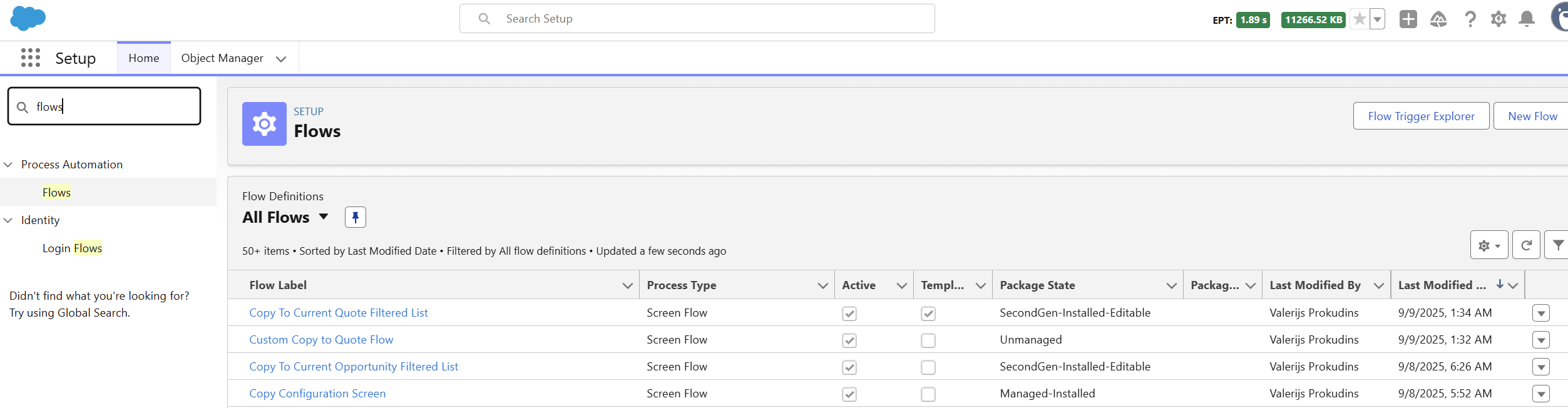The height and width of the screenshot is (408, 1568).
Task: Open the Help question mark icon
Action: pyautogui.click(x=1470, y=19)
